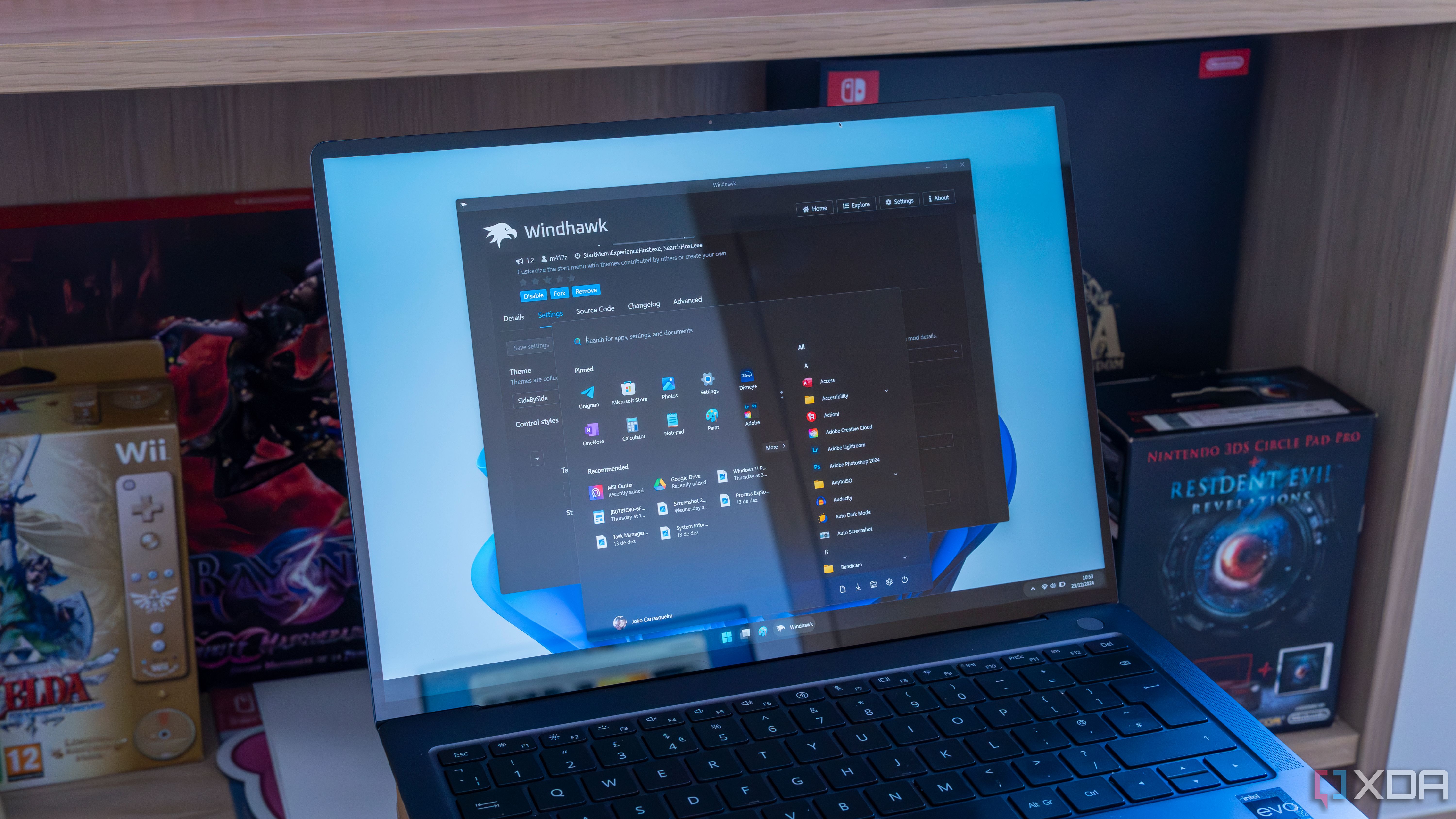
Task: Expand the More pinned apps in Start Menu
Action: 775,447
